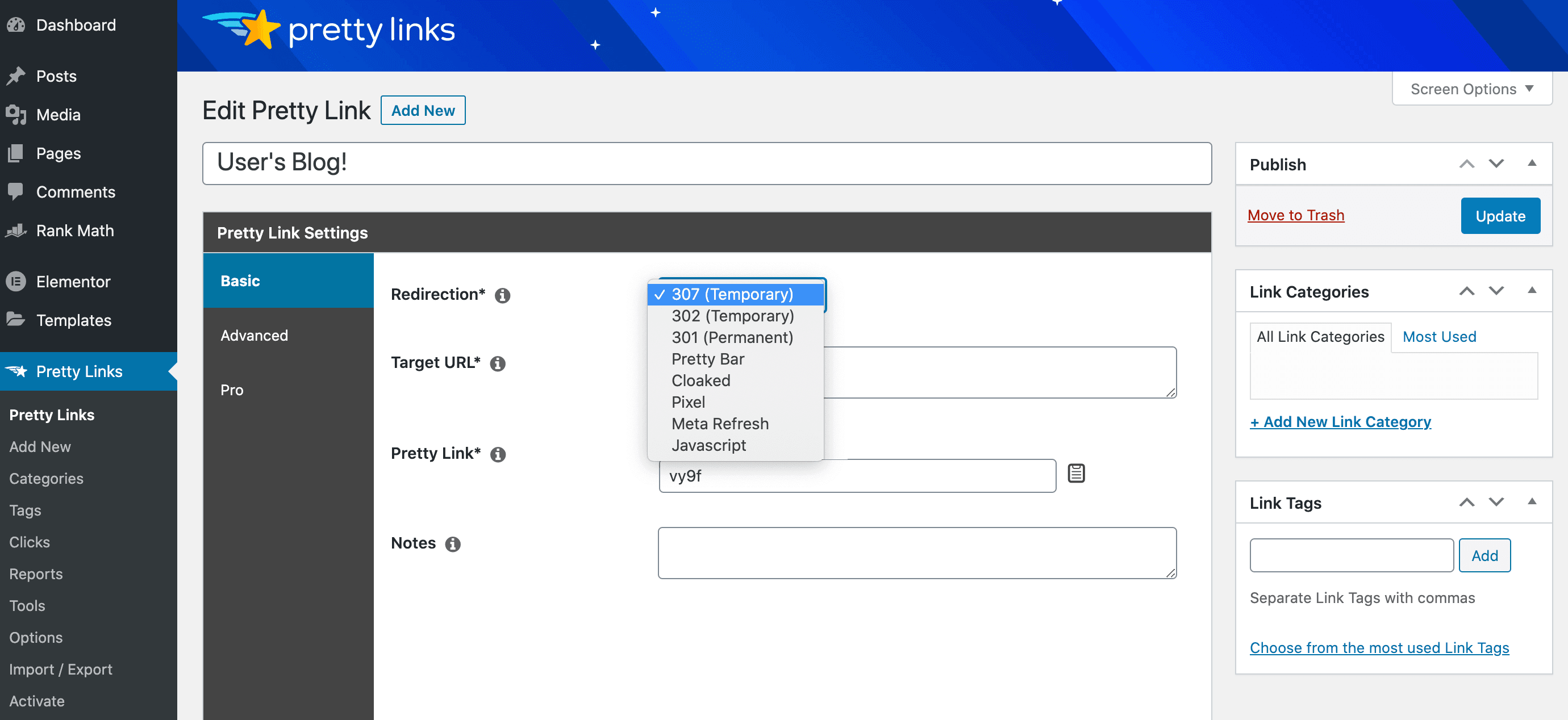This screenshot has width=1568, height=720.
Task: Collapse the Link Tags panel
Action: point(1532,502)
